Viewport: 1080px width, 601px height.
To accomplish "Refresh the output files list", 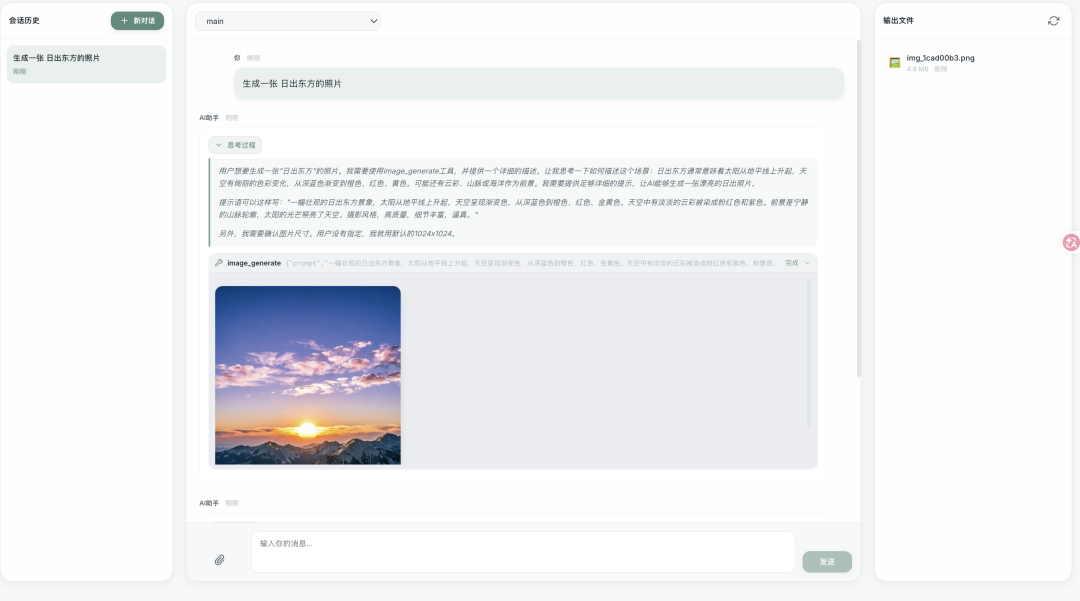I will coord(1053,21).
